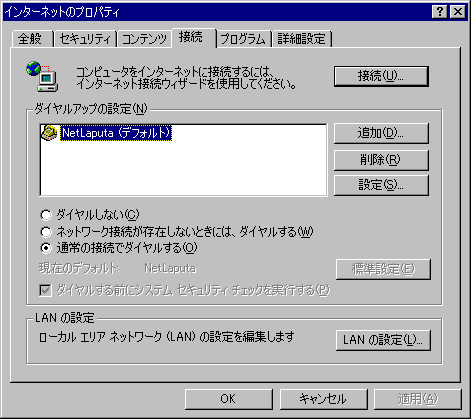Click the 接続(U)... wizard button
Screen dimensions: 471x419
381,76
